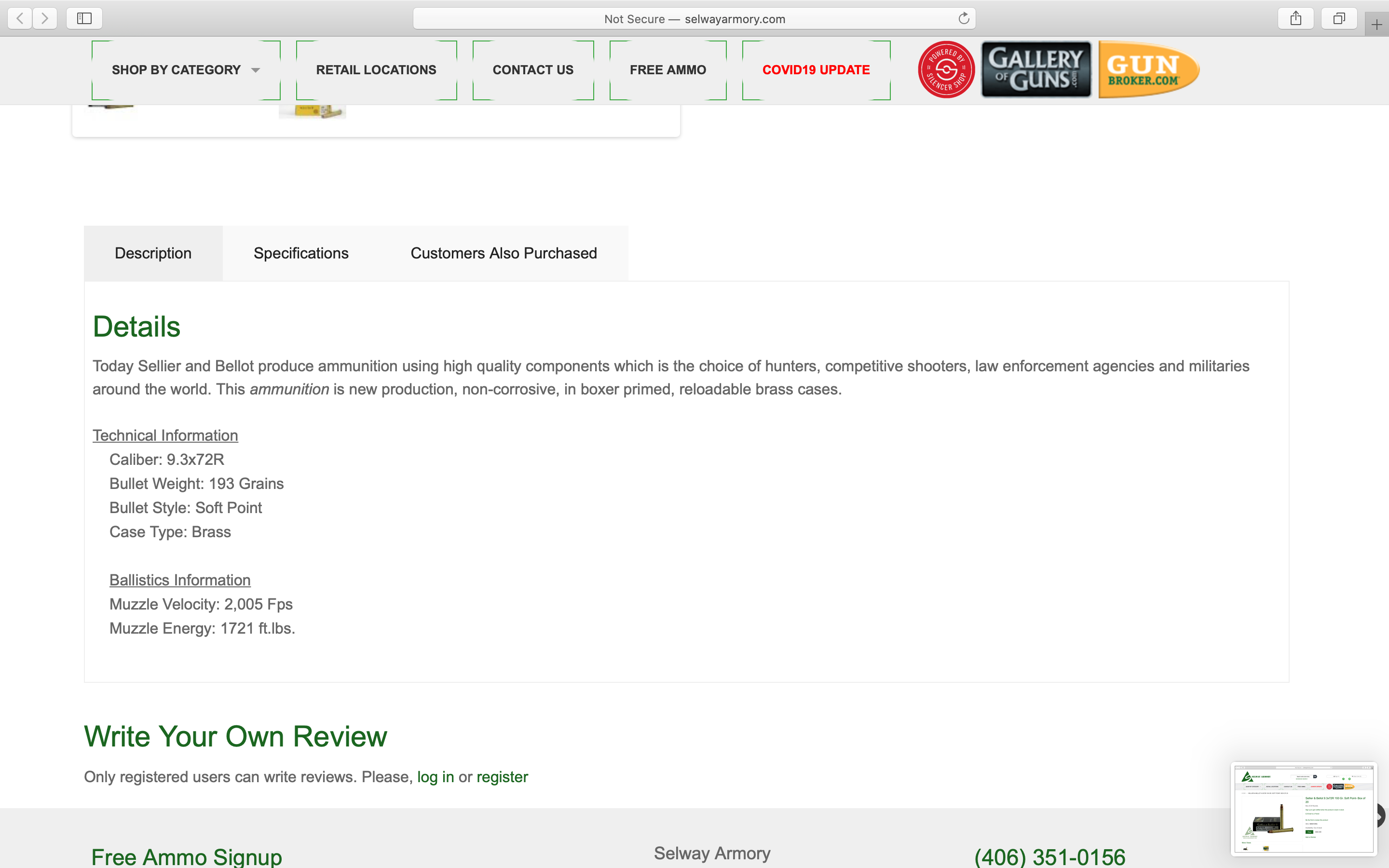Click the Details heading
This screenshot has height=868, width=1389.
[x=136, y=326]
